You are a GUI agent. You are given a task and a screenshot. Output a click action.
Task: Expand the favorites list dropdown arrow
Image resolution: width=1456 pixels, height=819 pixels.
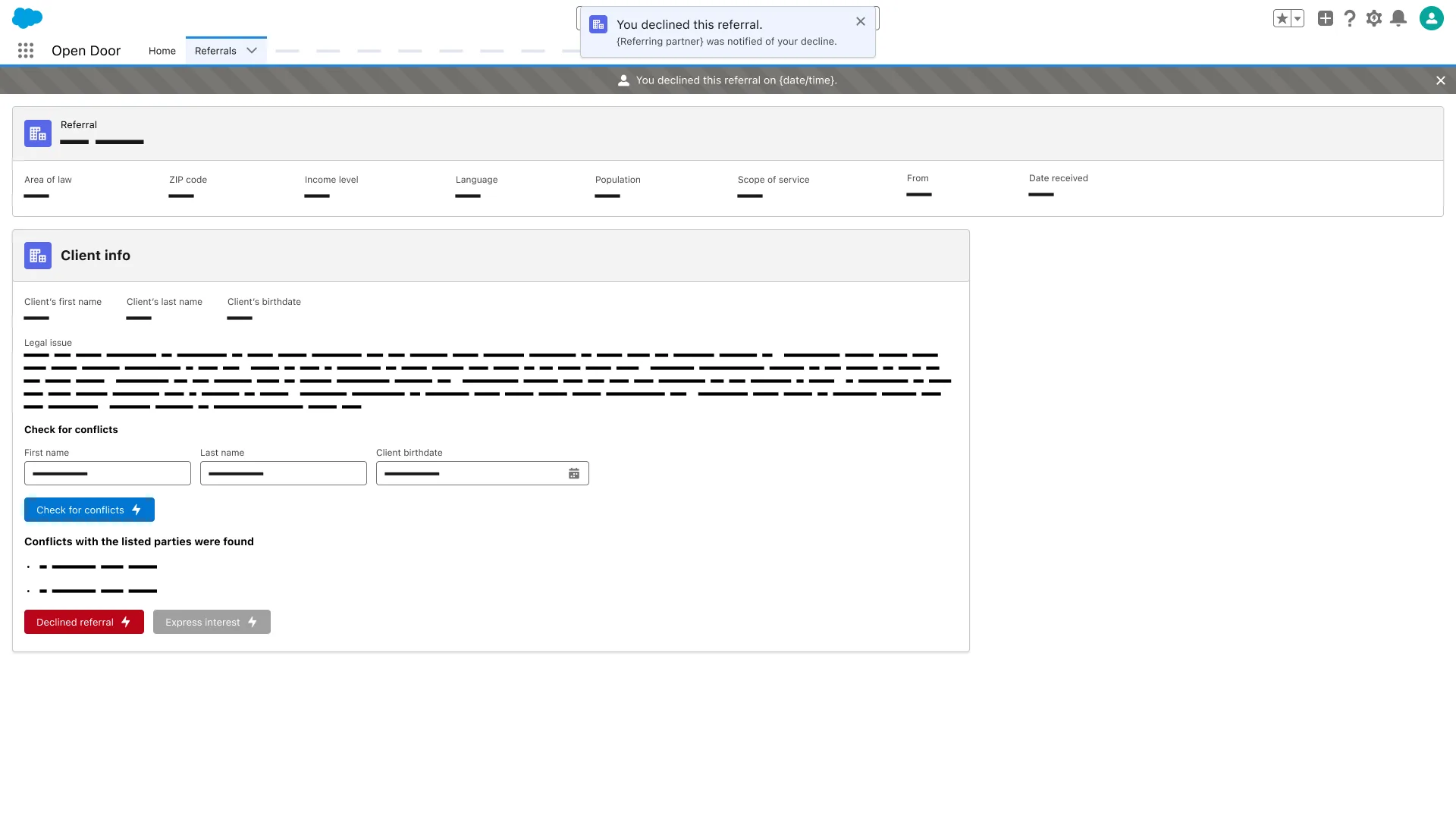click(x=1298, y=18)
